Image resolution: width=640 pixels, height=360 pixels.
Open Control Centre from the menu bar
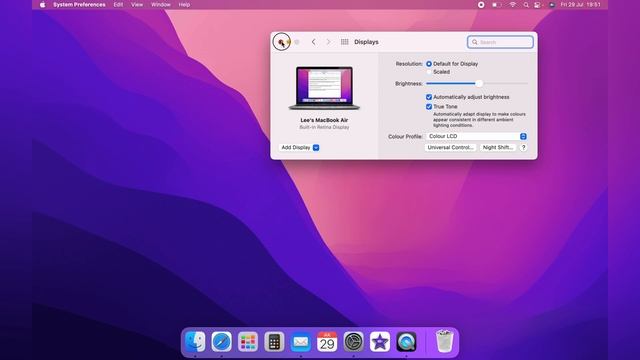pyautogui.click(x=538, y=5)
